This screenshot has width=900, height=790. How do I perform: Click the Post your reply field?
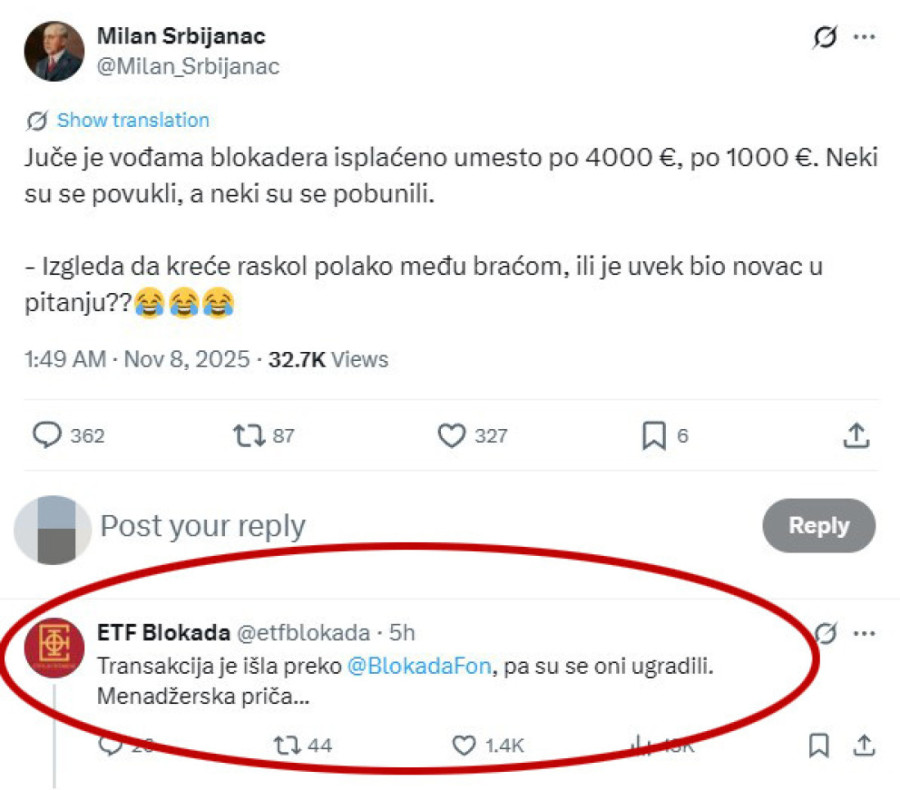(200, 525)
